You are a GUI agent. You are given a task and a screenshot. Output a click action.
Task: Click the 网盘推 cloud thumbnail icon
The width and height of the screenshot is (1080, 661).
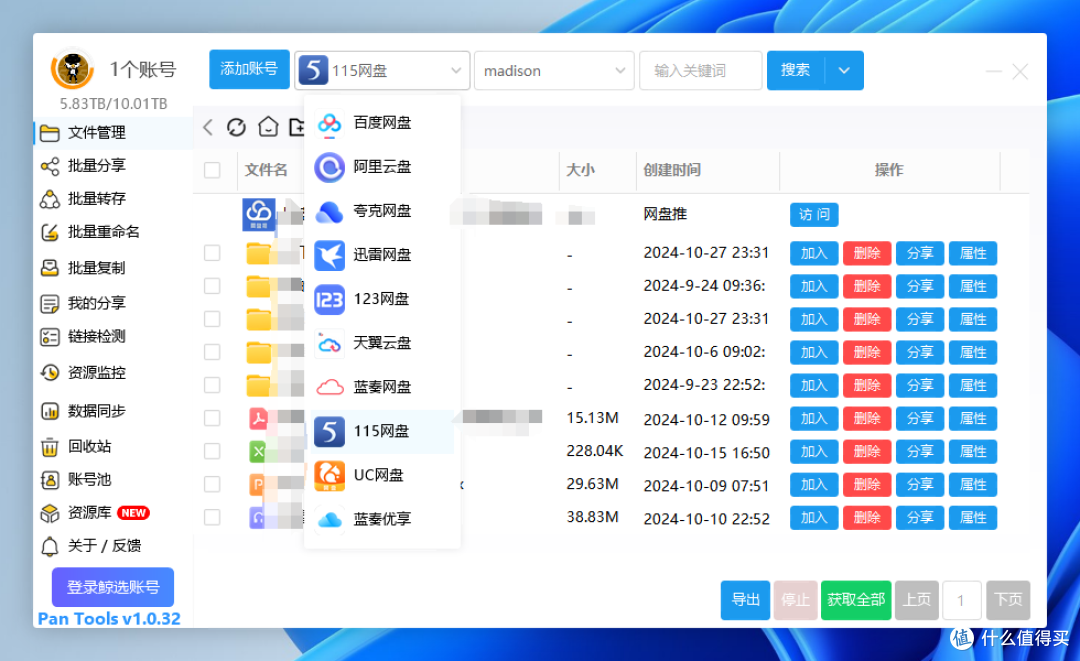pos(259,214)
